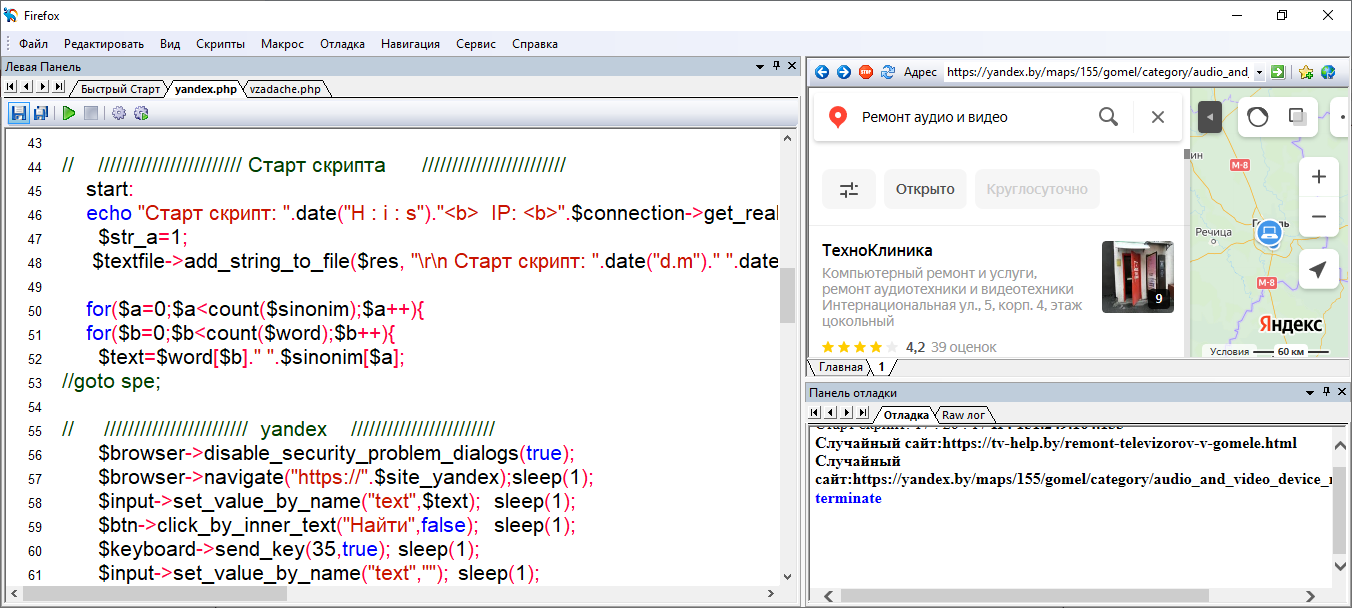Zoom in on the map with plus button
This screenshot has height=608, width=1352.
click(x=1318, y=177)
